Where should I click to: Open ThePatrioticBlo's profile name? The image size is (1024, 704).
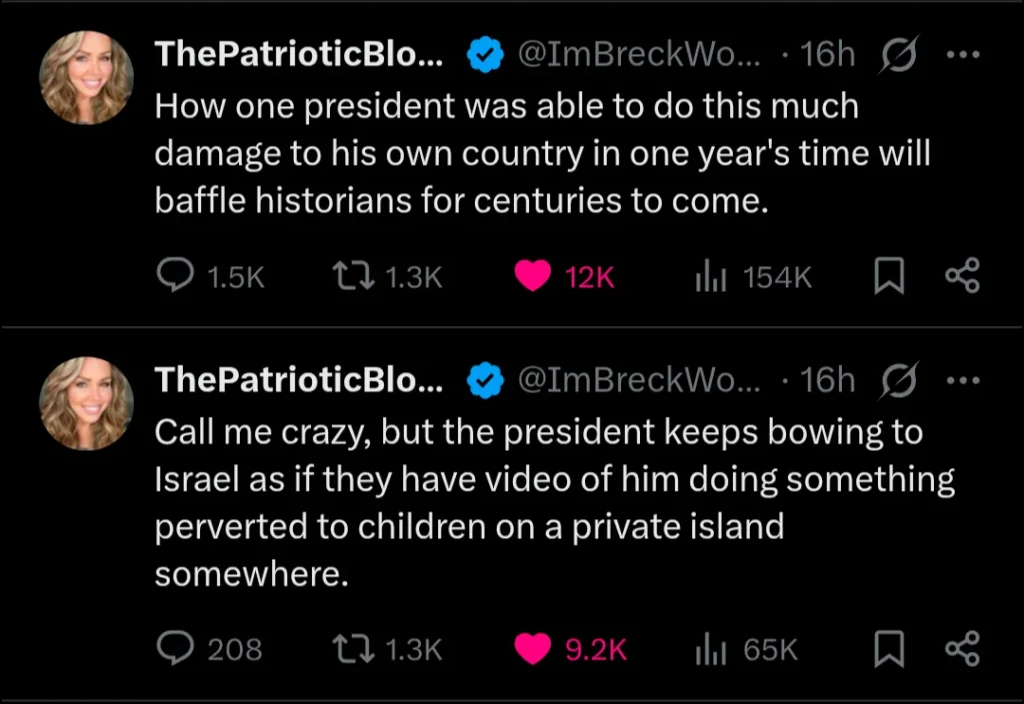point(298,55)
